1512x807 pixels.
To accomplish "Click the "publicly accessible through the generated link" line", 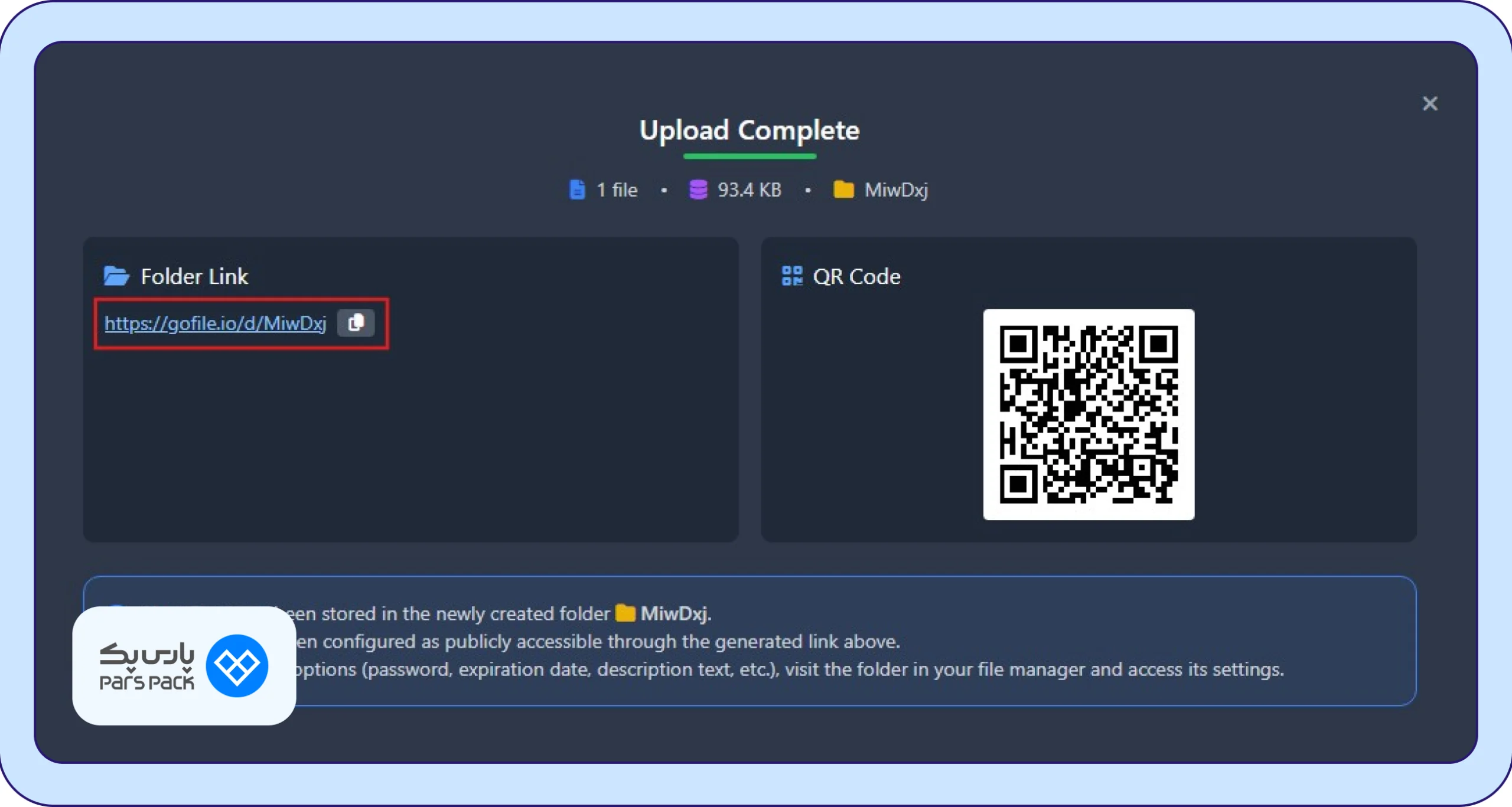I will pyautogui.click(x=598, y=642).
